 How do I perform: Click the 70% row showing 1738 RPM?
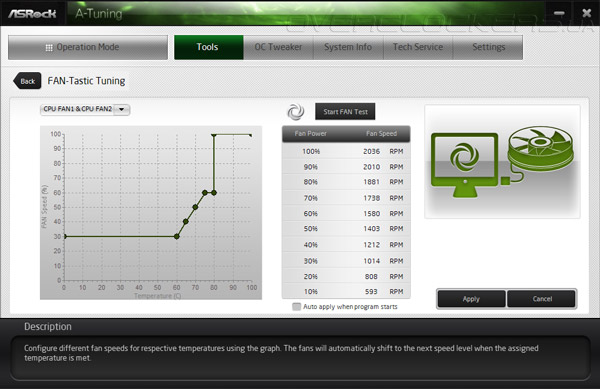346,198
